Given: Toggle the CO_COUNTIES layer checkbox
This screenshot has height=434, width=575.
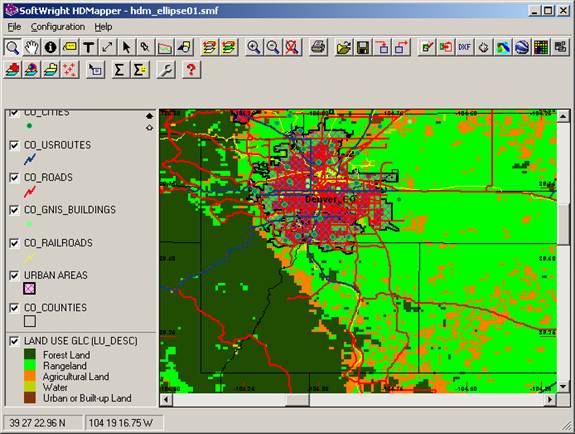Looking at the screenshot, I should [x=14, y=307].
